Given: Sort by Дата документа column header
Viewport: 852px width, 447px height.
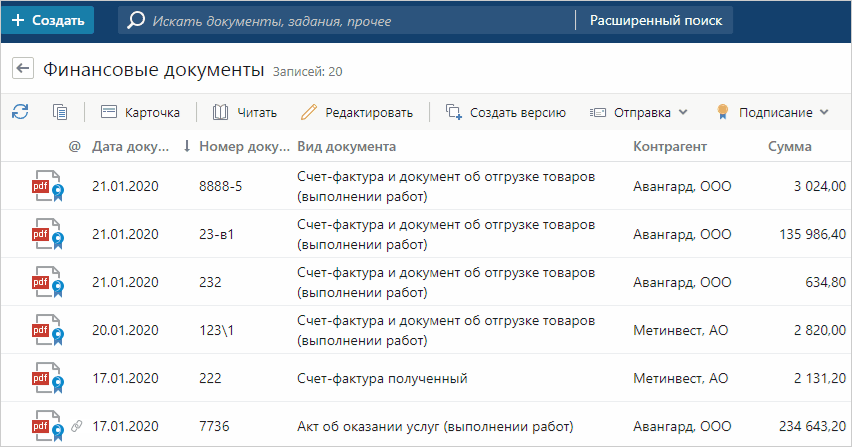Looking at the screenshot, I should coord(130,147).
